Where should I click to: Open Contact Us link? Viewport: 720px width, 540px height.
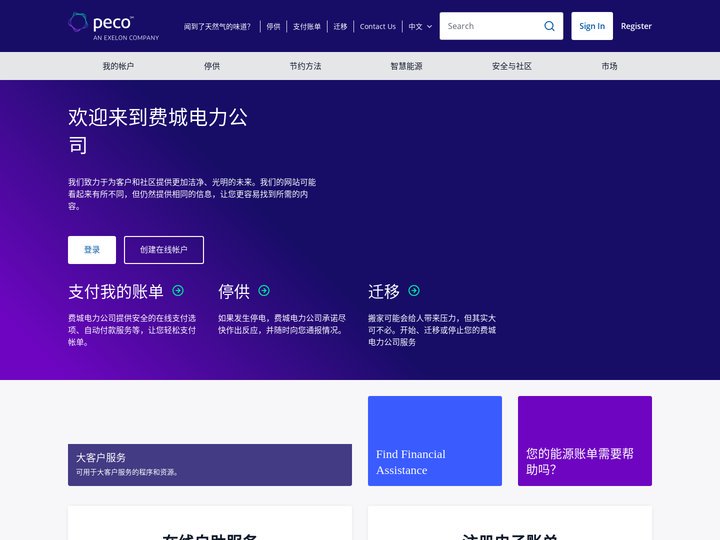(377, 27)
